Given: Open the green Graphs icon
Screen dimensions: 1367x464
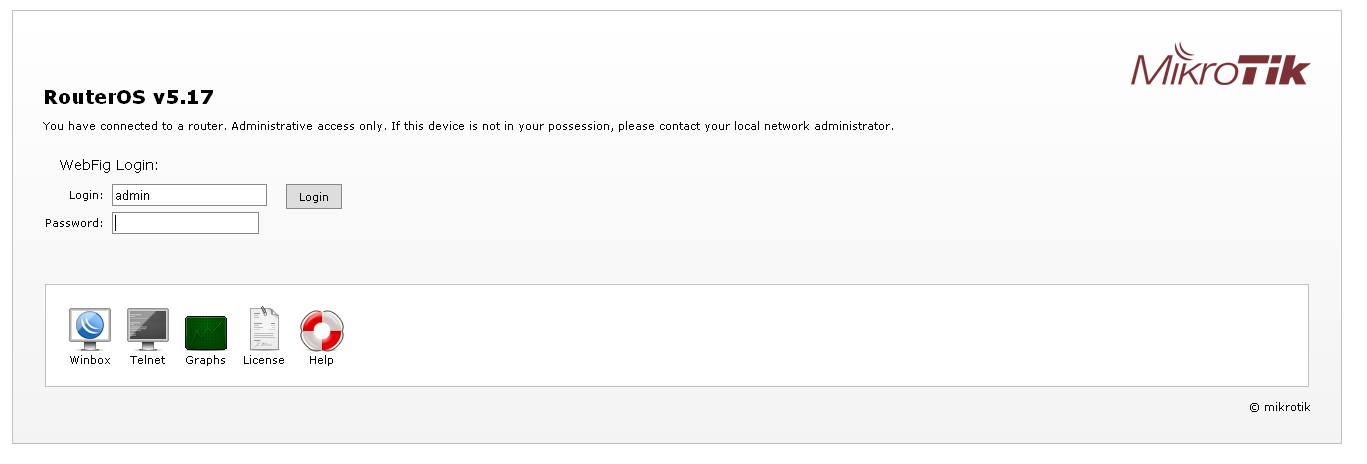Looking at the screenshot, I should pyautogui.click(x=206, y=332).
